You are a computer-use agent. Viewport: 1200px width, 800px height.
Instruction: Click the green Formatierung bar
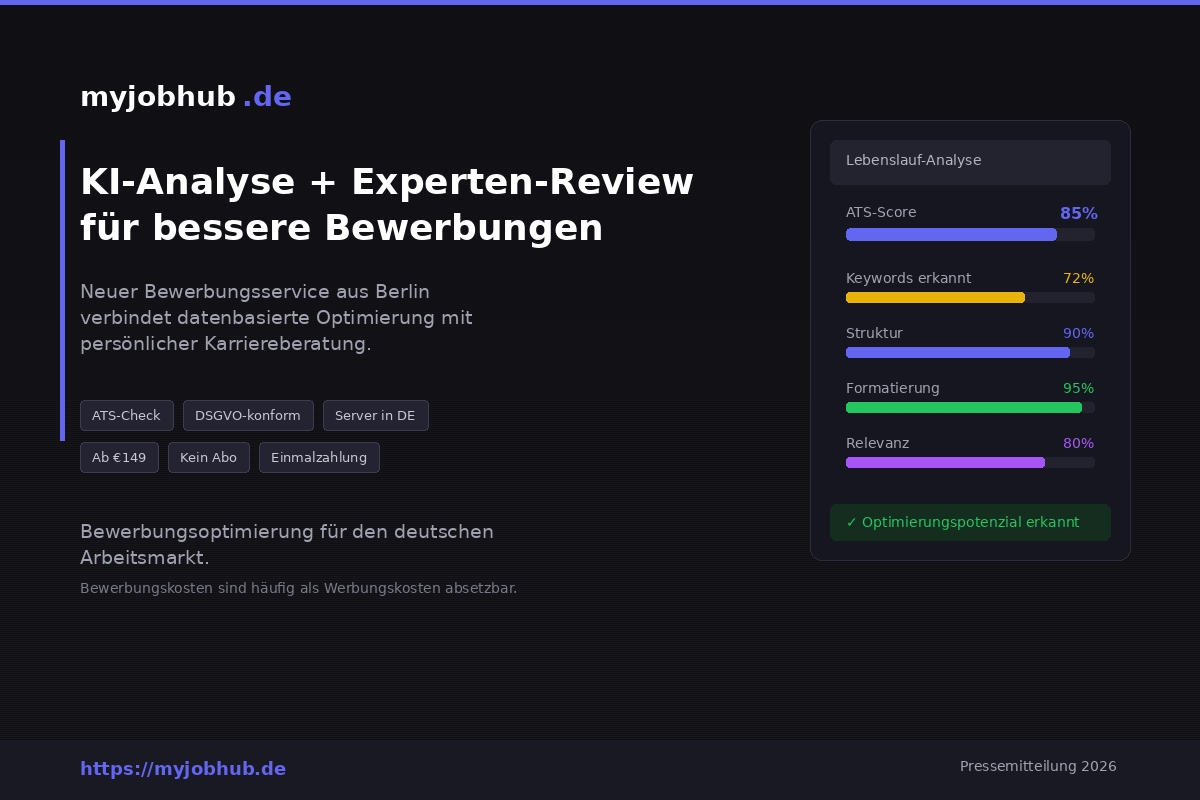(x=963, y=408)
